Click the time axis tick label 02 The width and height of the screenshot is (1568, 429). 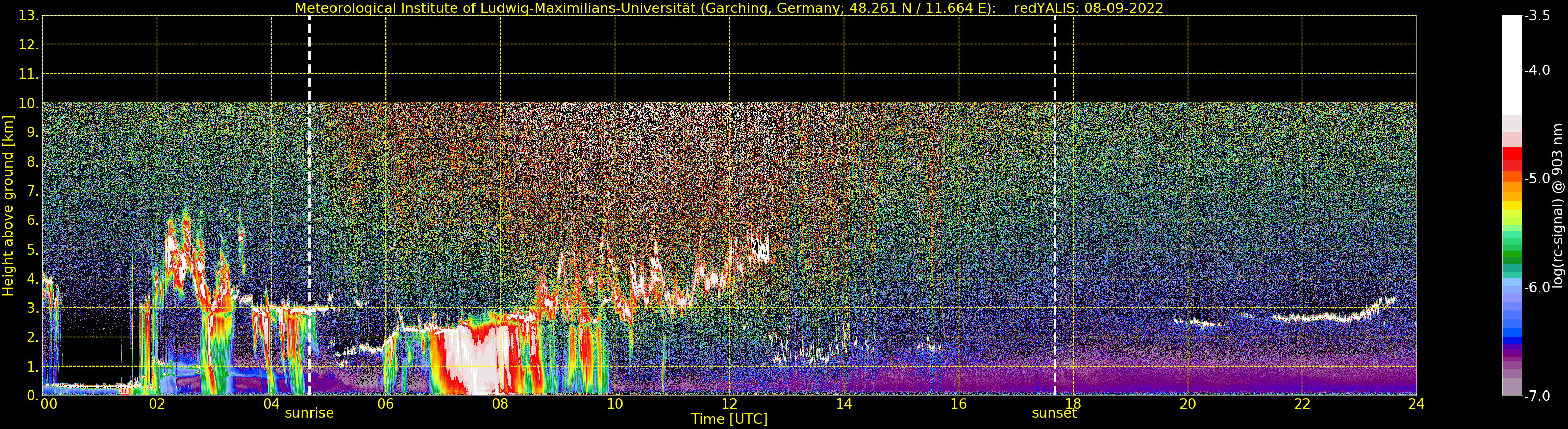tap(157, 404)
